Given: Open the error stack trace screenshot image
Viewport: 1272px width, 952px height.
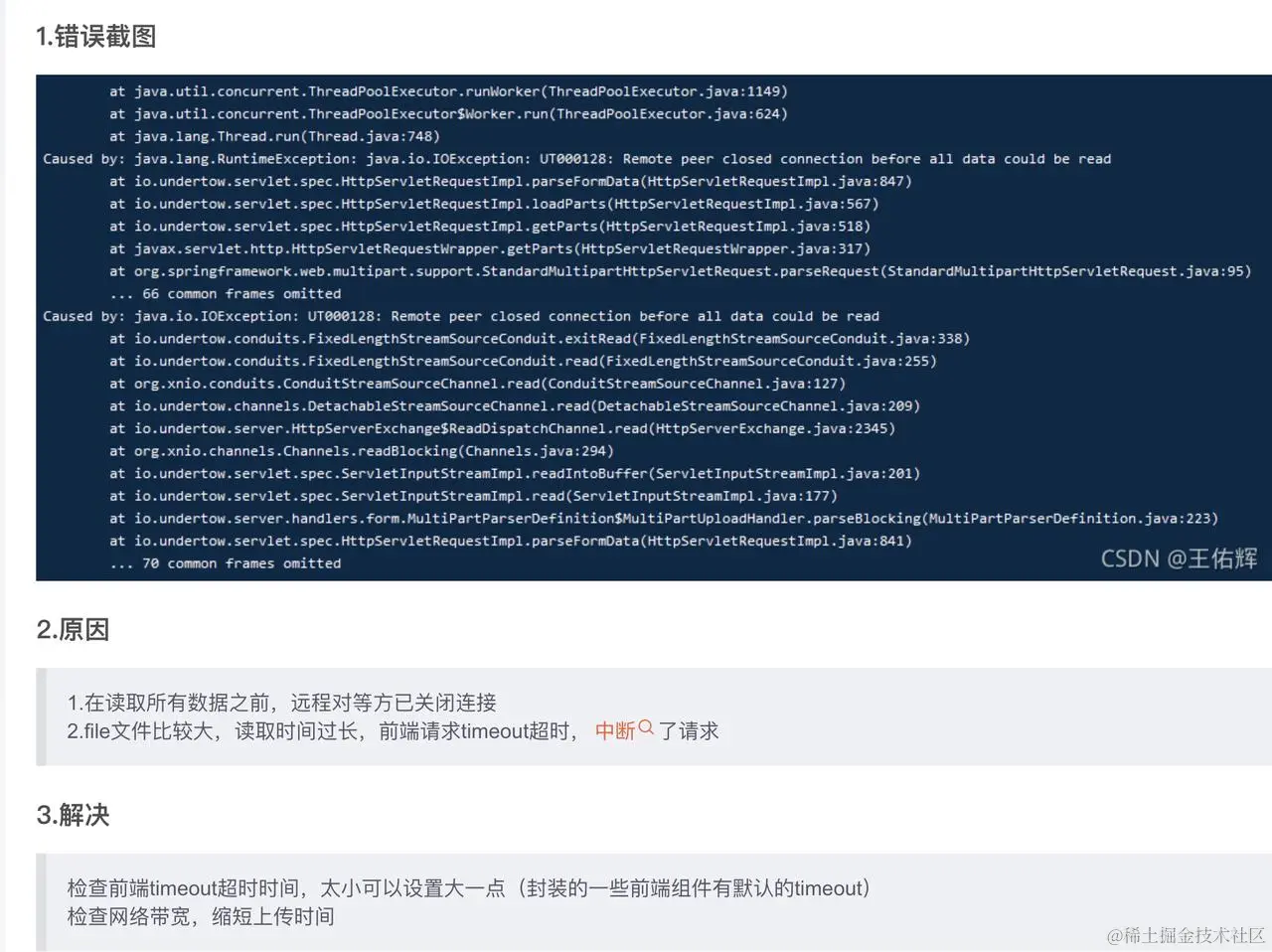Looking at the screenshot, I should 654,328.
